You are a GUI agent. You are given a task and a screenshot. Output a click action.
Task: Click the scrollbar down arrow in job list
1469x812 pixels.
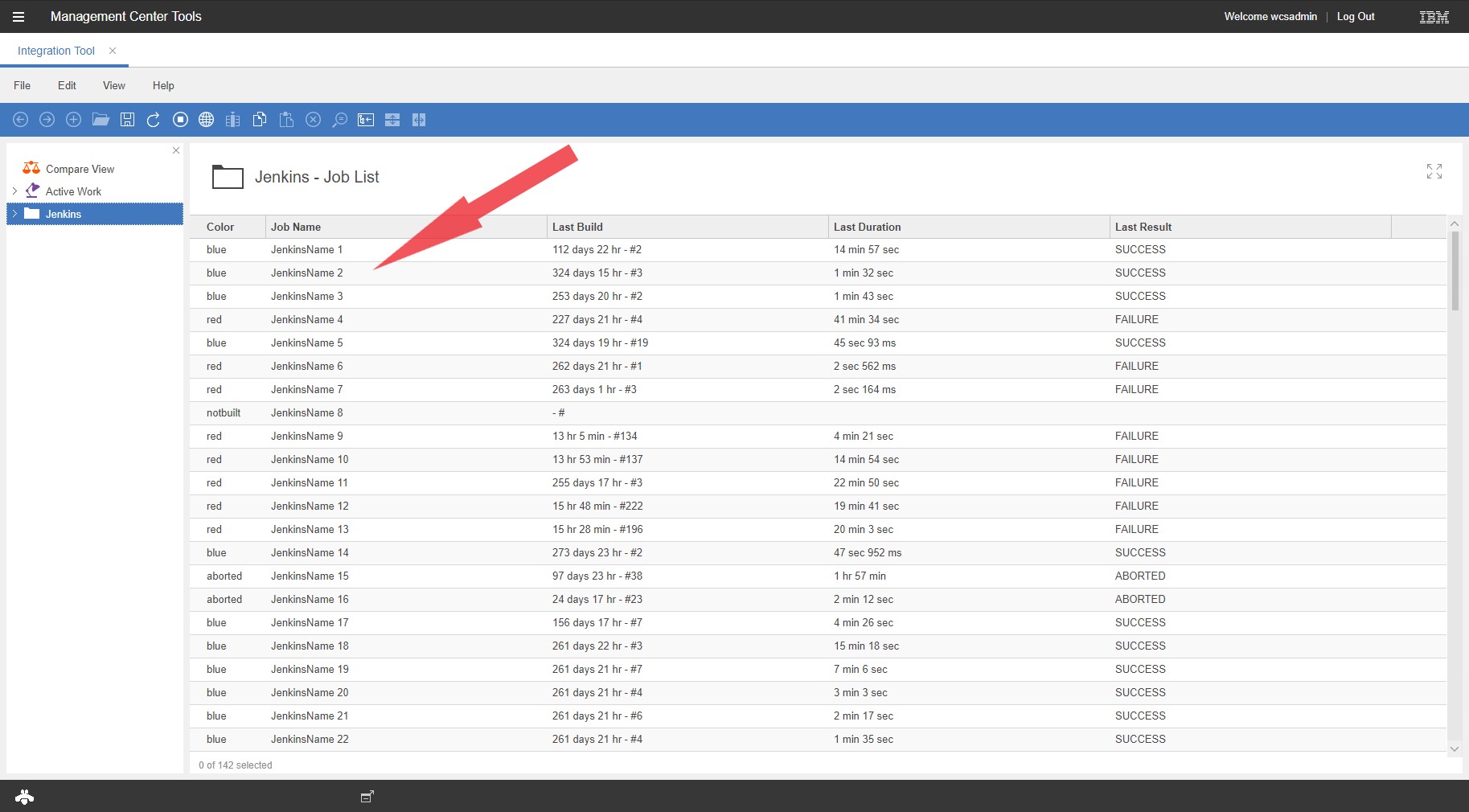[x=1455, y=748]
